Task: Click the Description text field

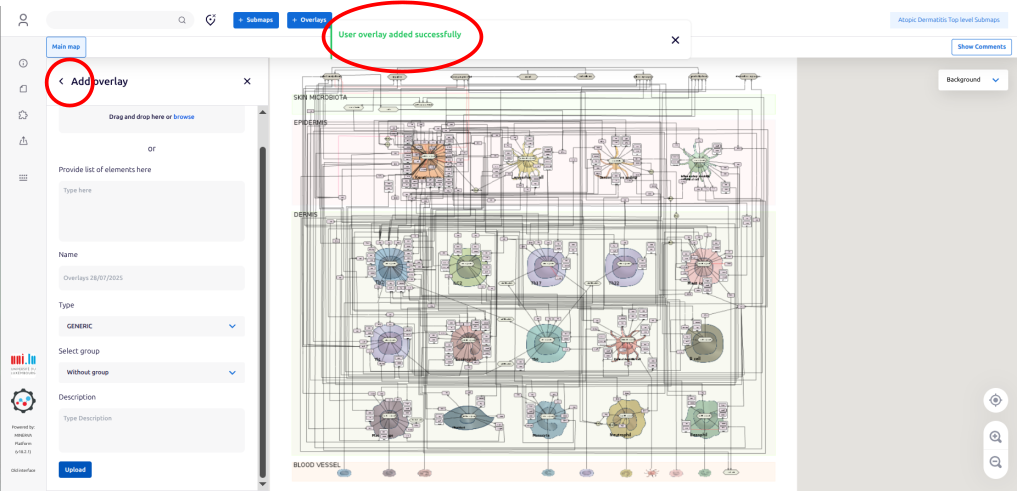Action: tap(151, 429)
